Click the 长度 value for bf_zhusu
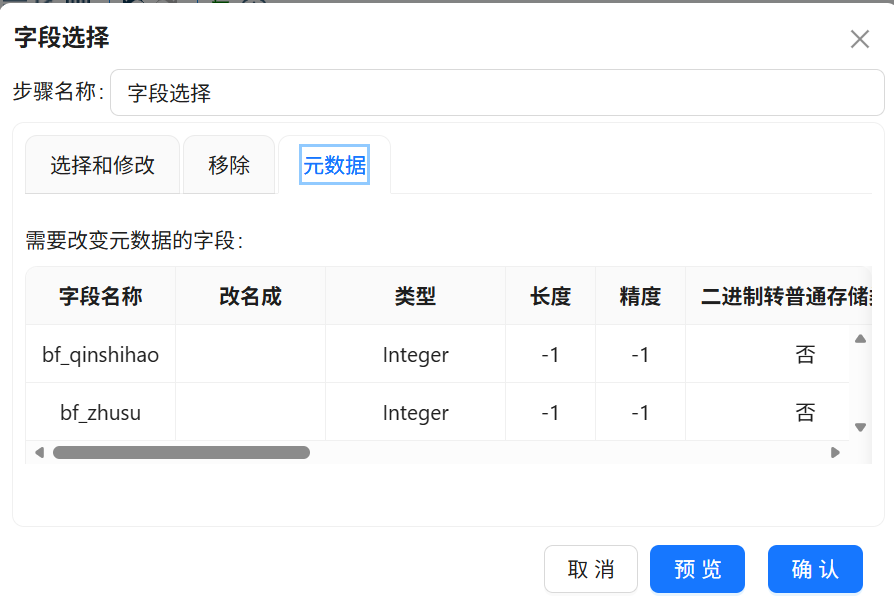The height and width of the screenshot is (613, 894). coord(550,412)
